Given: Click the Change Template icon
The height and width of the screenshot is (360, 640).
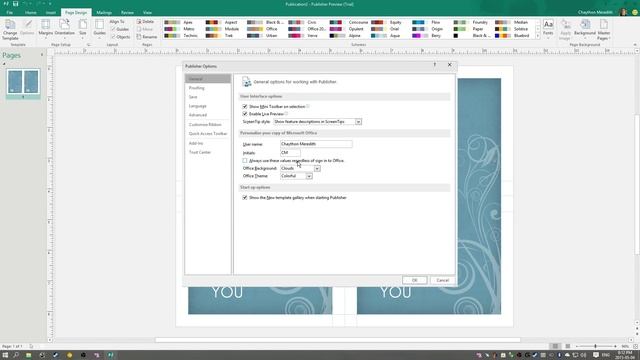Looking at the screenshot, I should coord(10,29).
